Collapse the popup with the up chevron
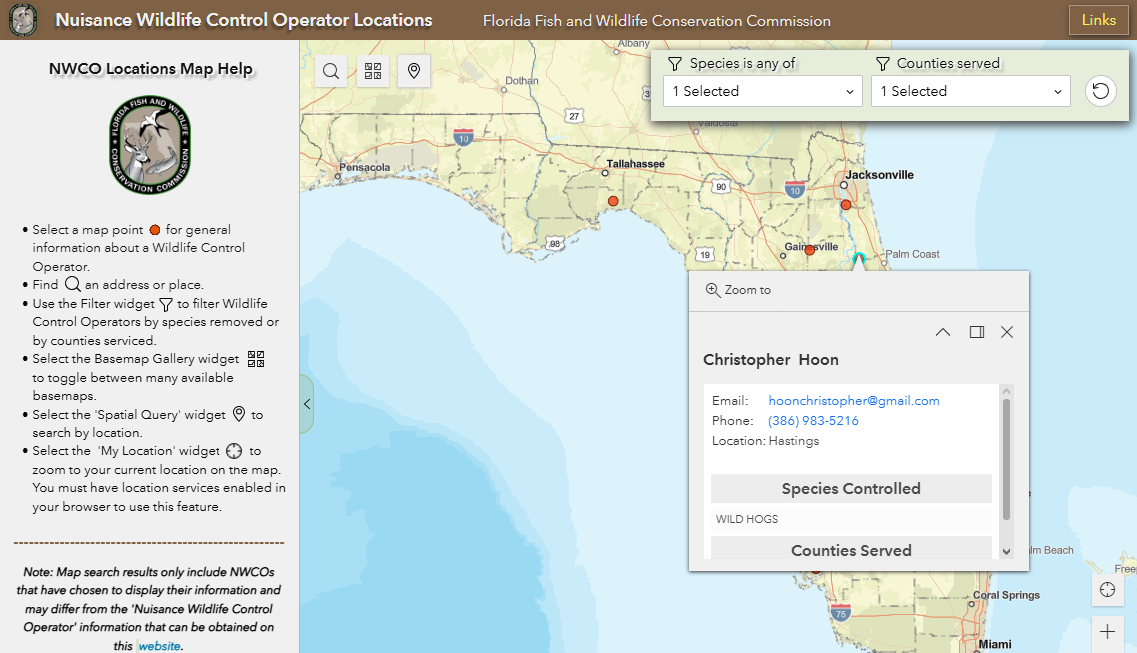Screen dimensions: 1137x653 coord(943,332)
